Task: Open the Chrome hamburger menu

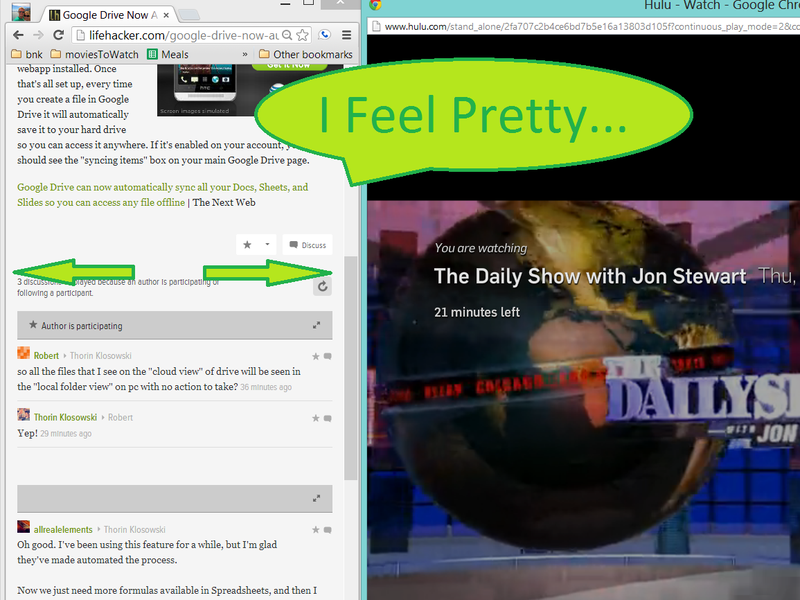Action: 346,35
